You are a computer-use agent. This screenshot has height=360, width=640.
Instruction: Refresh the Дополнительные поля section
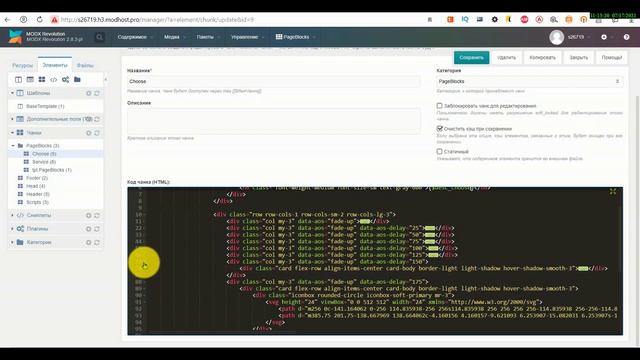97,119
